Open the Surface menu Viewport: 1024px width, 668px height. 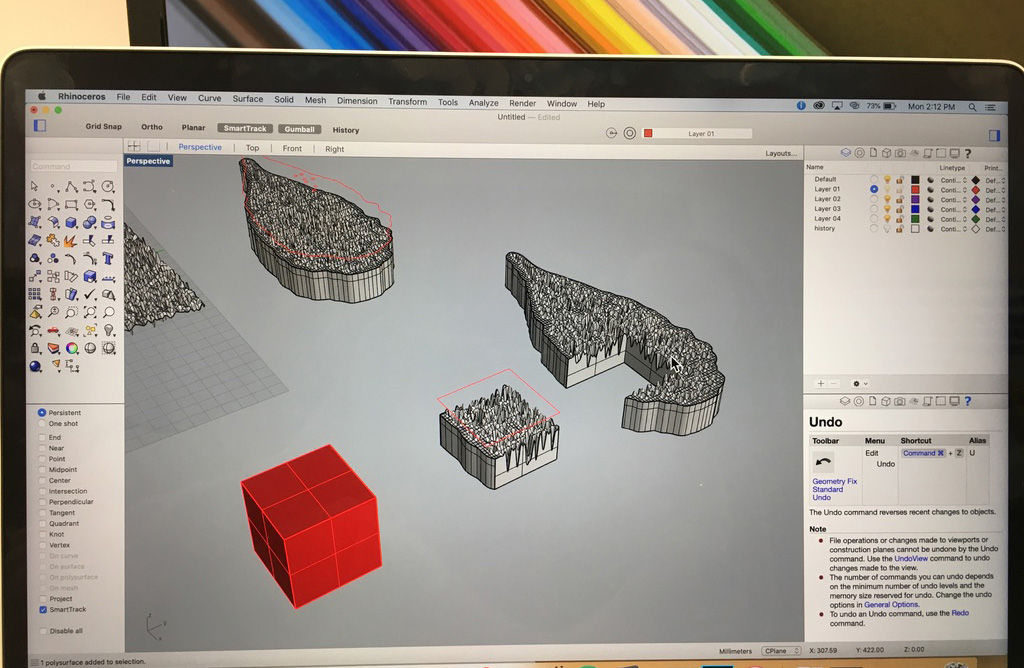(248, 99)
